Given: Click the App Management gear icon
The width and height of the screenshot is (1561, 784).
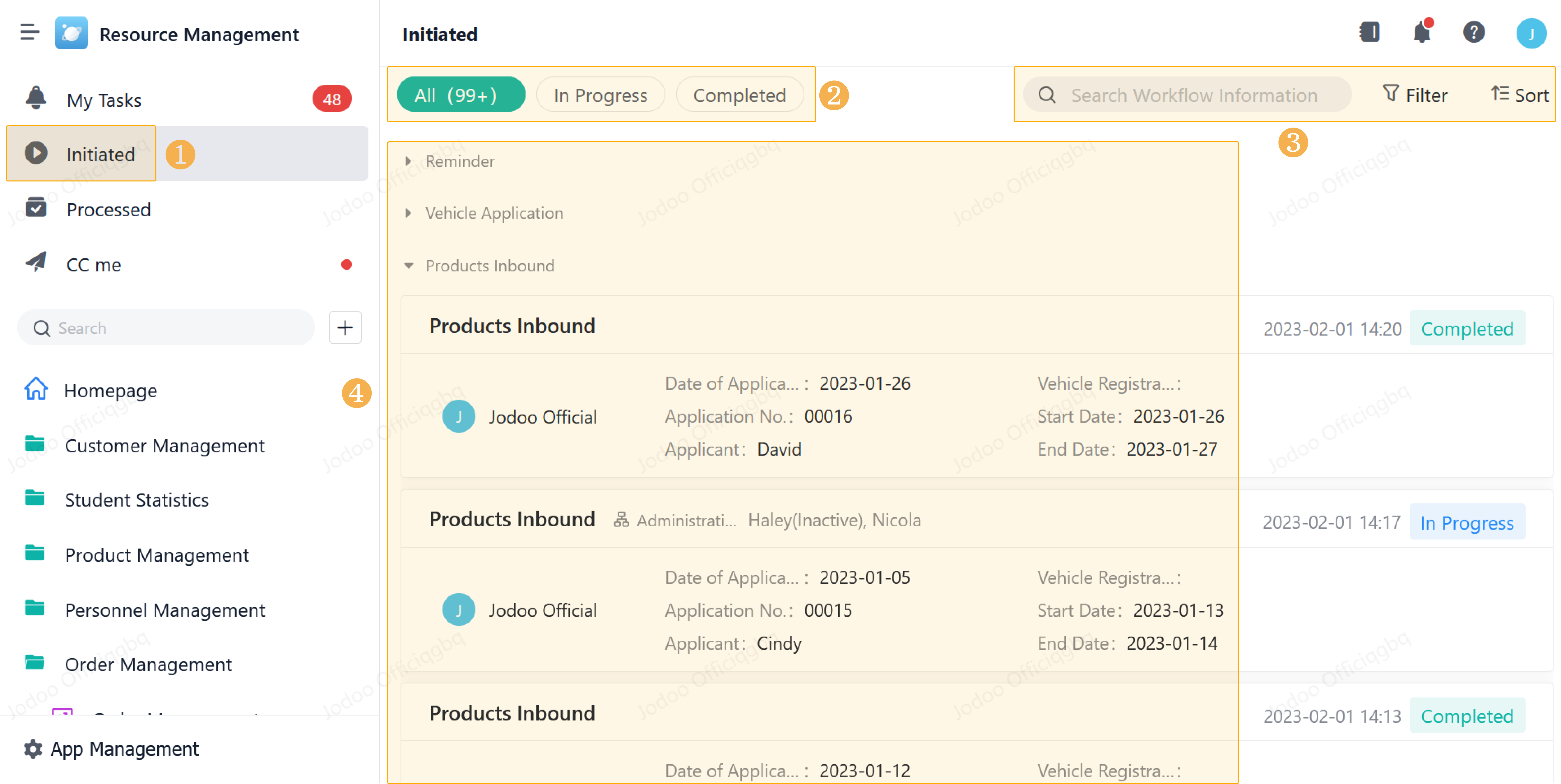Looking at the screenshot, I should [33, 749].
